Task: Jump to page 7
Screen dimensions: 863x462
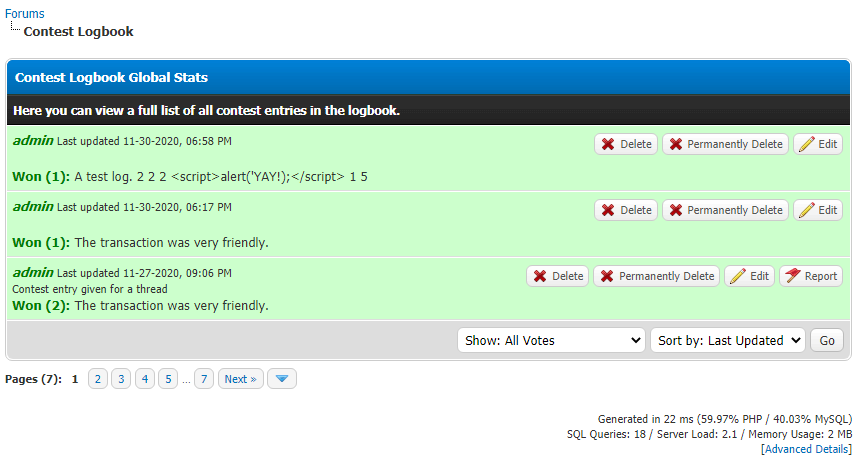Action: tap(204, 379)
